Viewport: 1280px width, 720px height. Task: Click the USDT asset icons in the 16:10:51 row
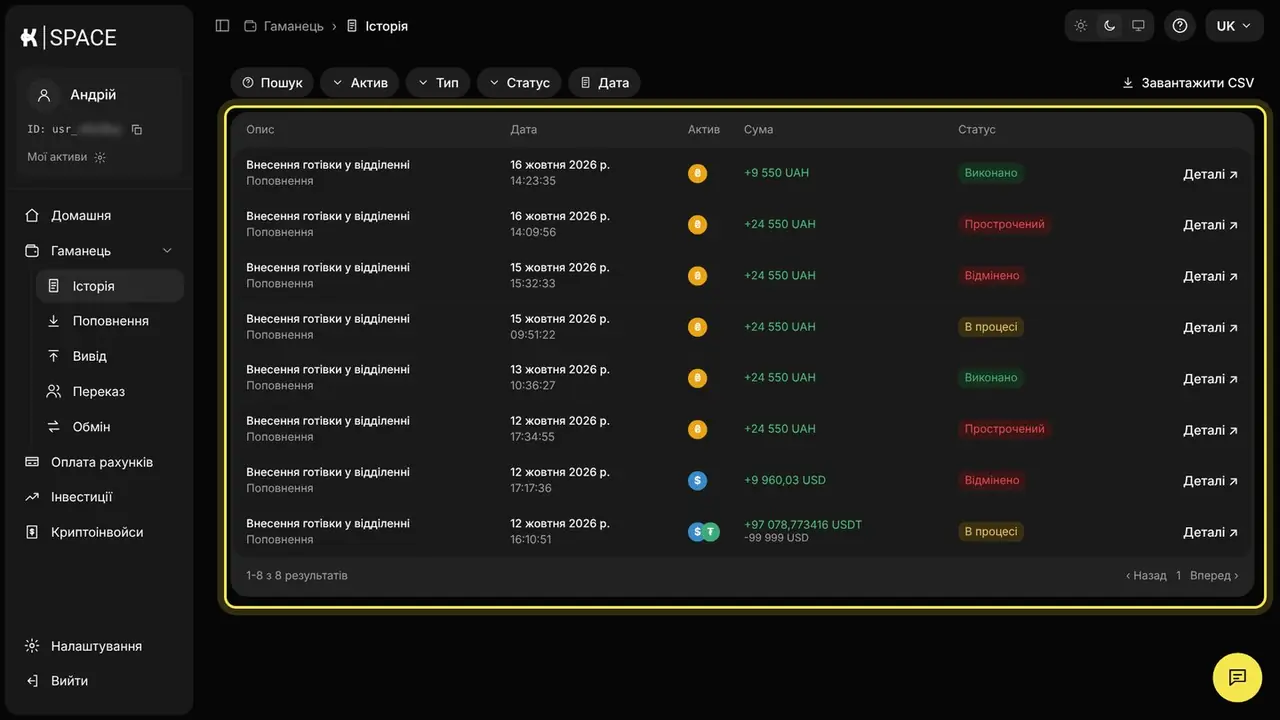(704, 532)
